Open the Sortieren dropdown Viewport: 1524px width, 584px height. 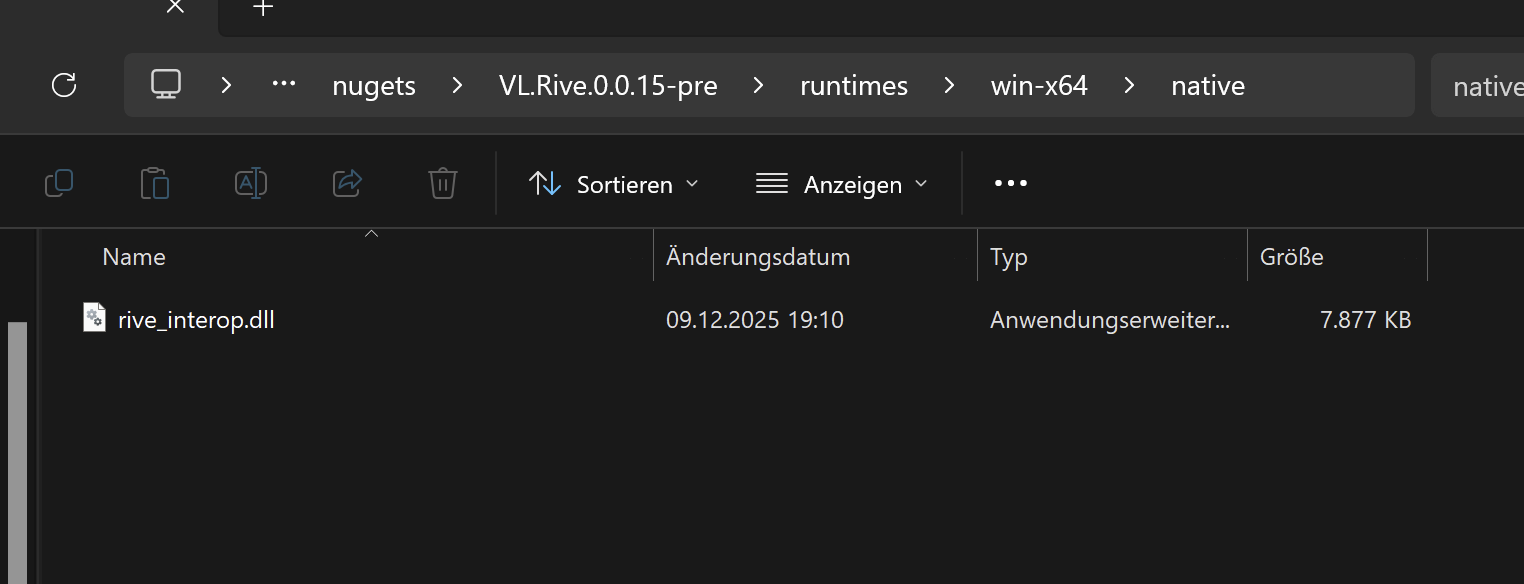pos(613,184)
